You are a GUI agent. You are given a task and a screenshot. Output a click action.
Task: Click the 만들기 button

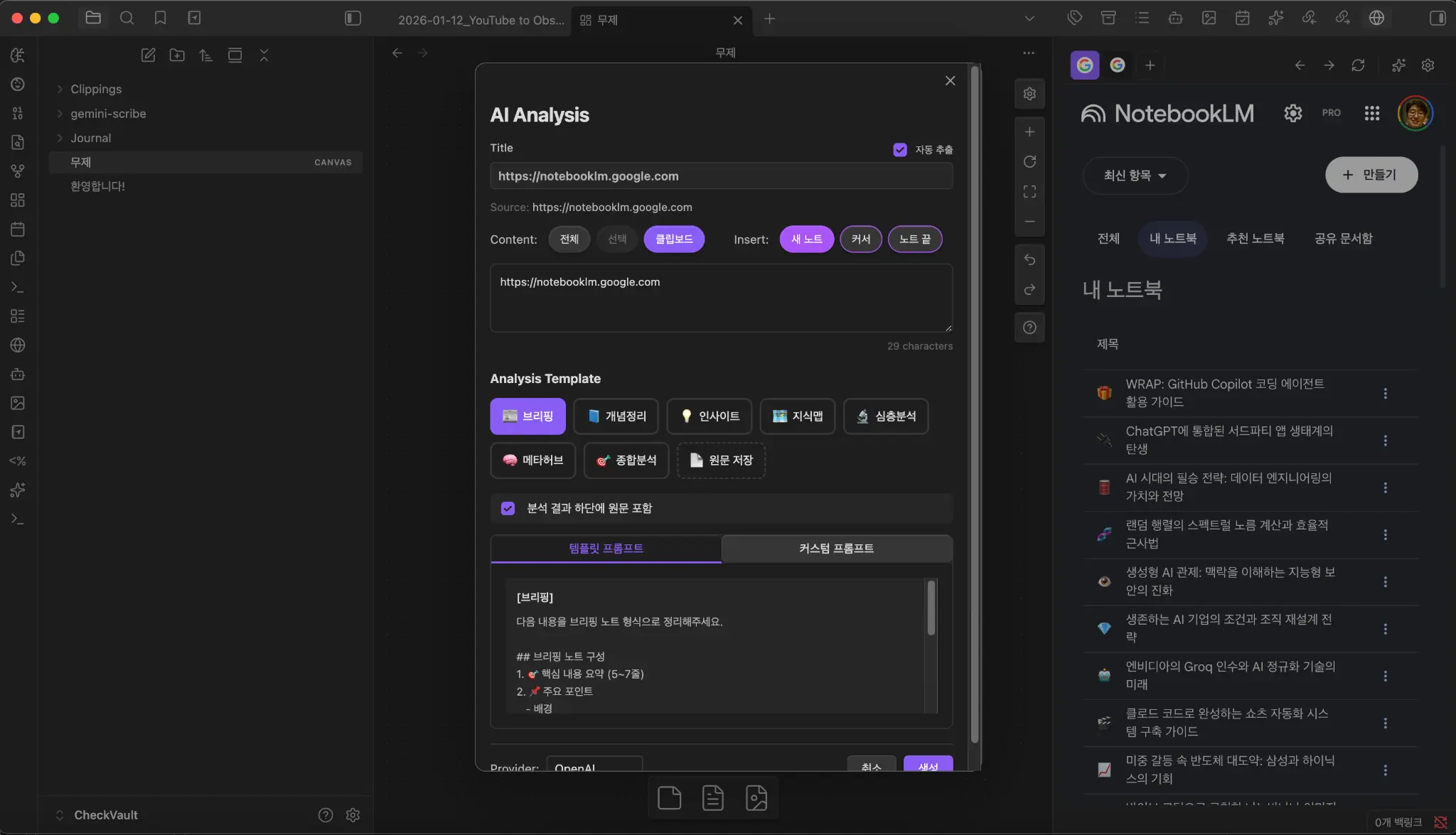pos(1371,175)
